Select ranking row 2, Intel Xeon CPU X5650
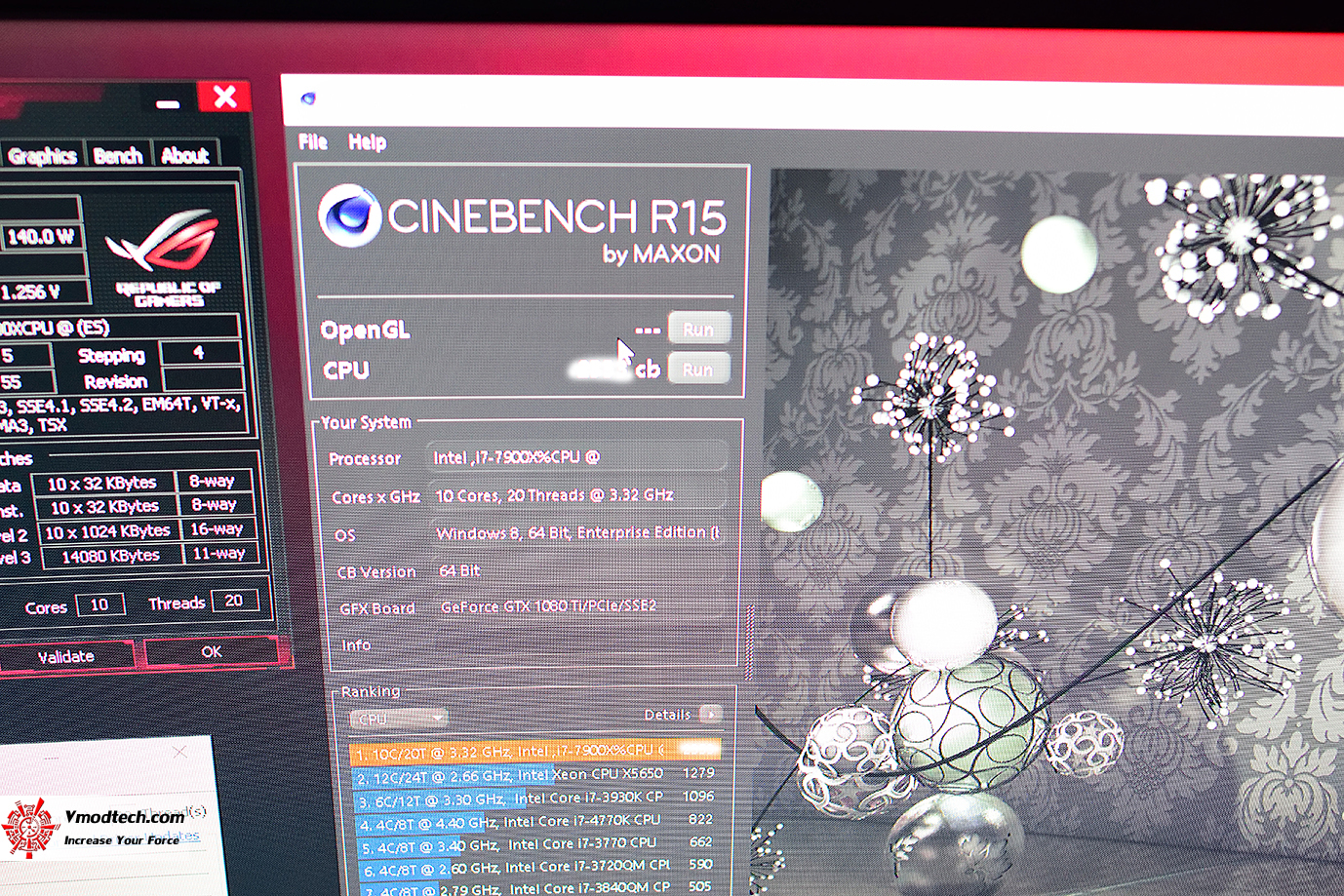 coord(534,775)
